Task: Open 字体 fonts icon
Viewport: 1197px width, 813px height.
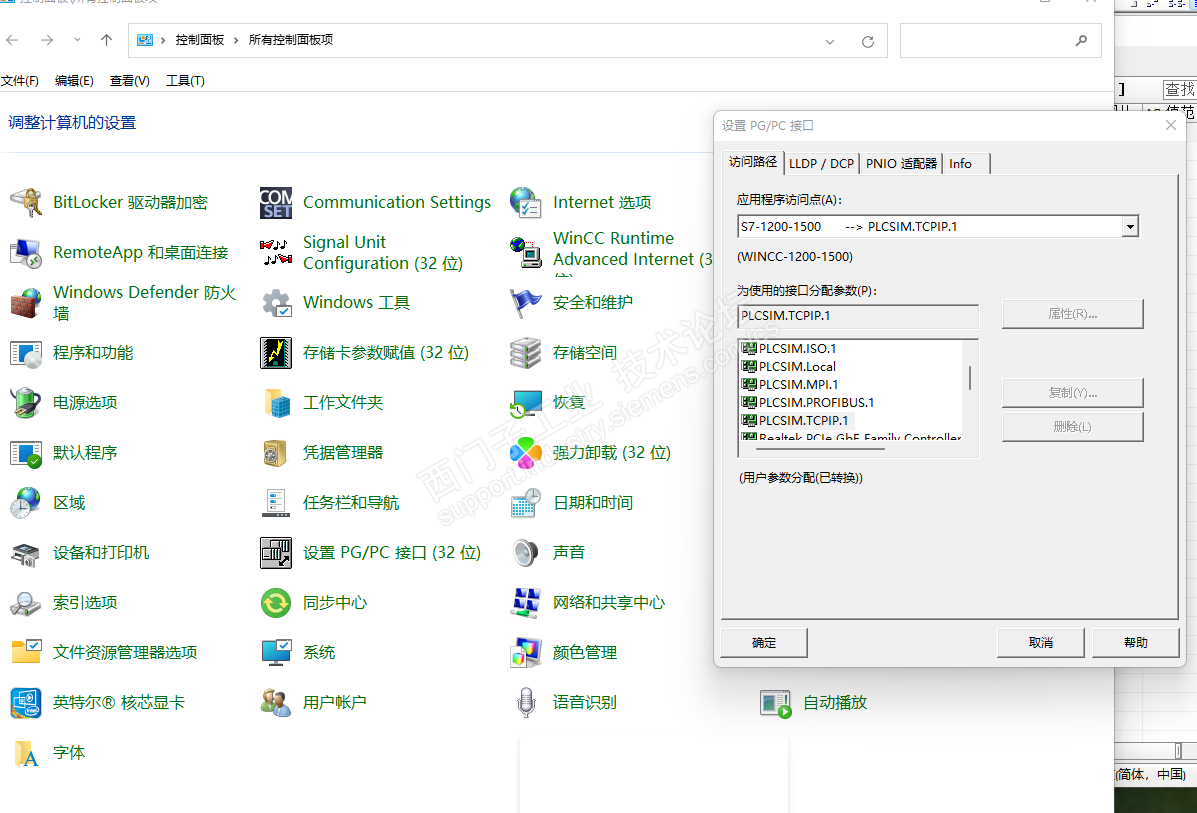Action: coord(26,753)
